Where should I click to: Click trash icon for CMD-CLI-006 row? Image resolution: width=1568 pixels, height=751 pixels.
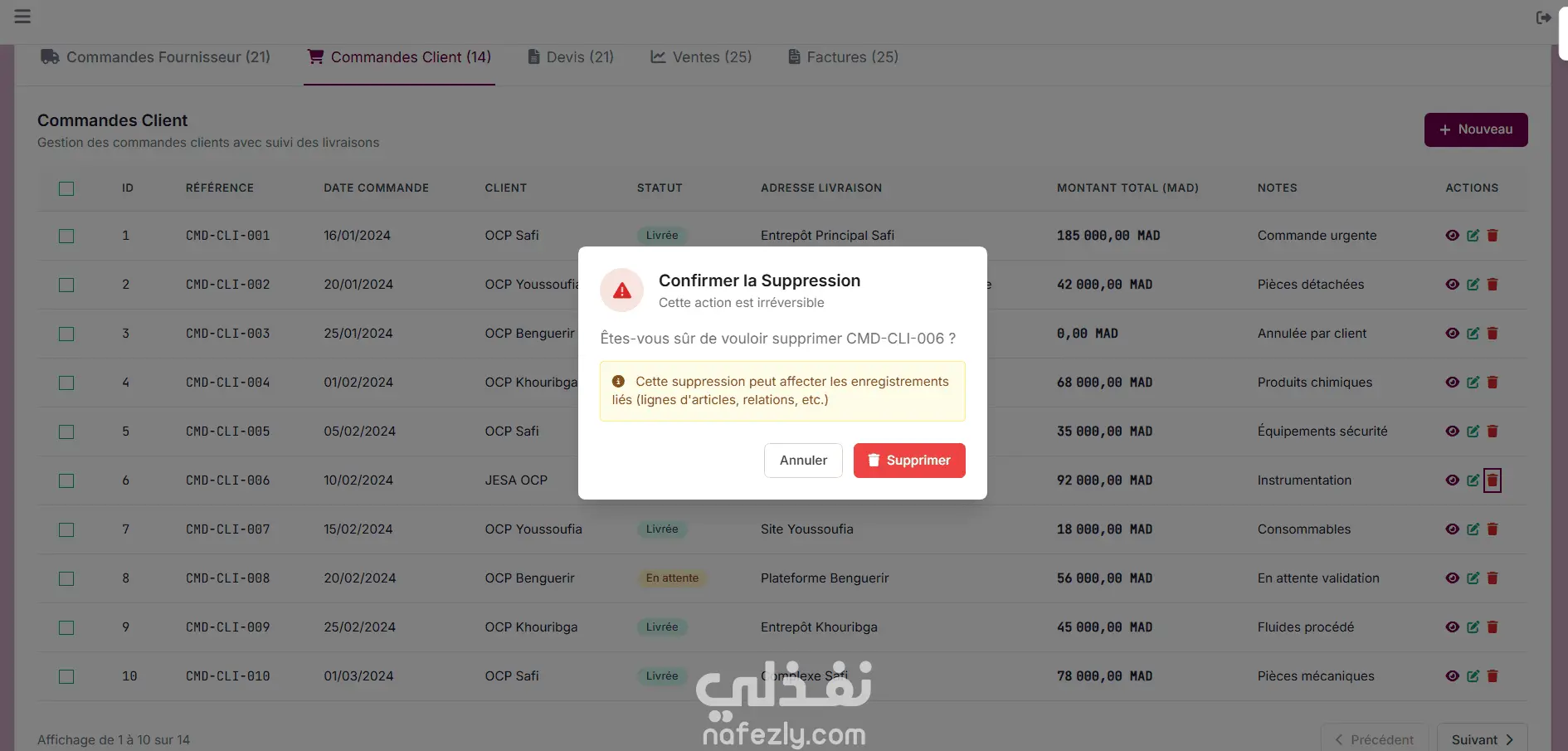click(x=1493, y=480)
